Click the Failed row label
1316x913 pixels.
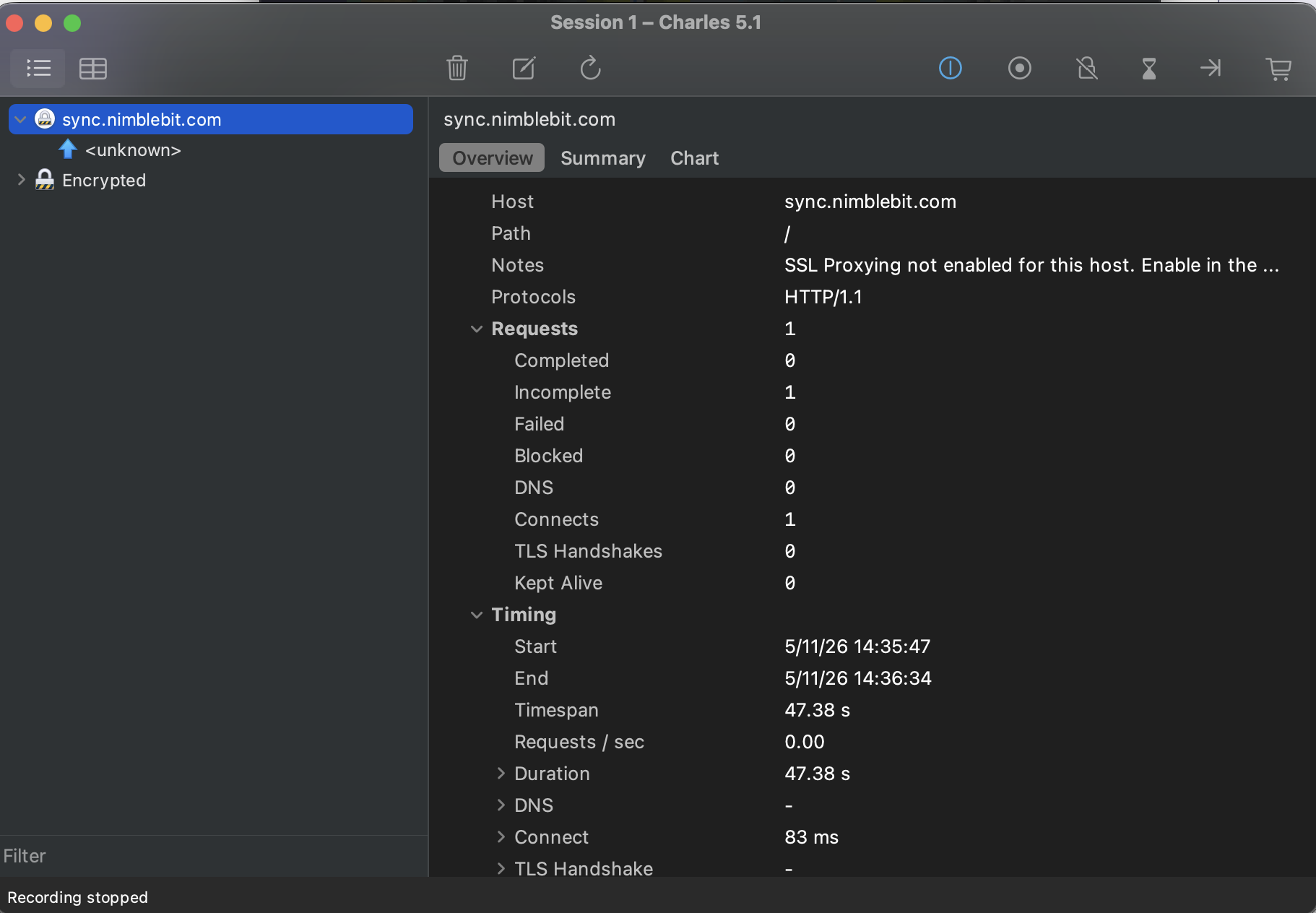point(539,424)
